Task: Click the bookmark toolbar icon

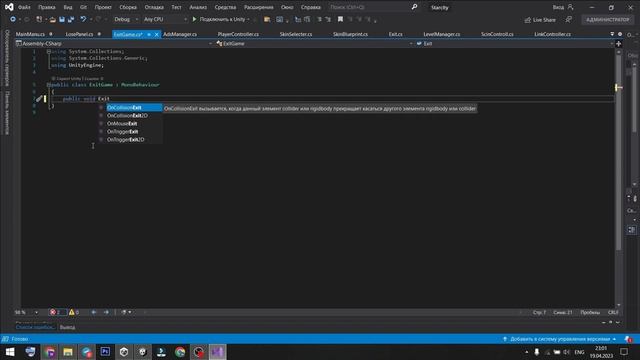Action: tap(340, 19)
